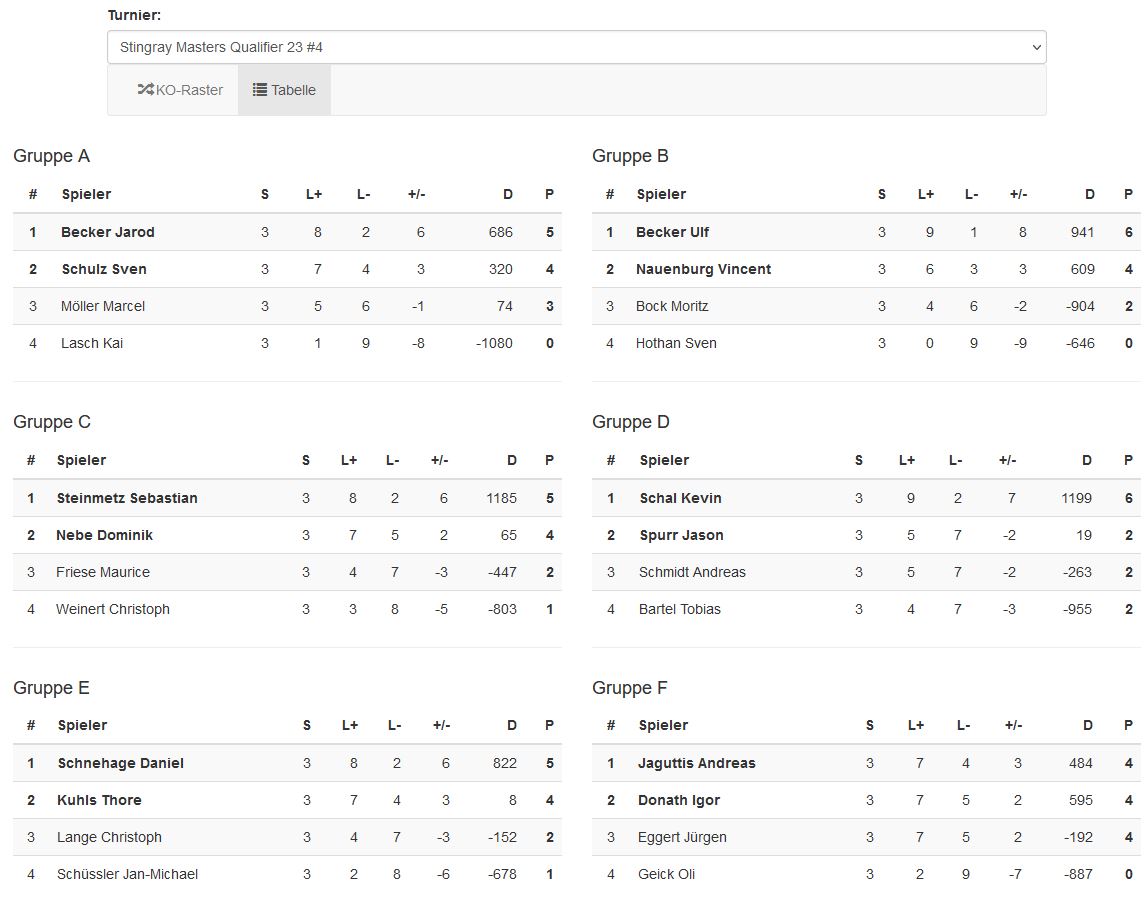Screen dimensions: 1147x902
Task: Click the D column header in Gruppe B
Action: pos(1090,194)
